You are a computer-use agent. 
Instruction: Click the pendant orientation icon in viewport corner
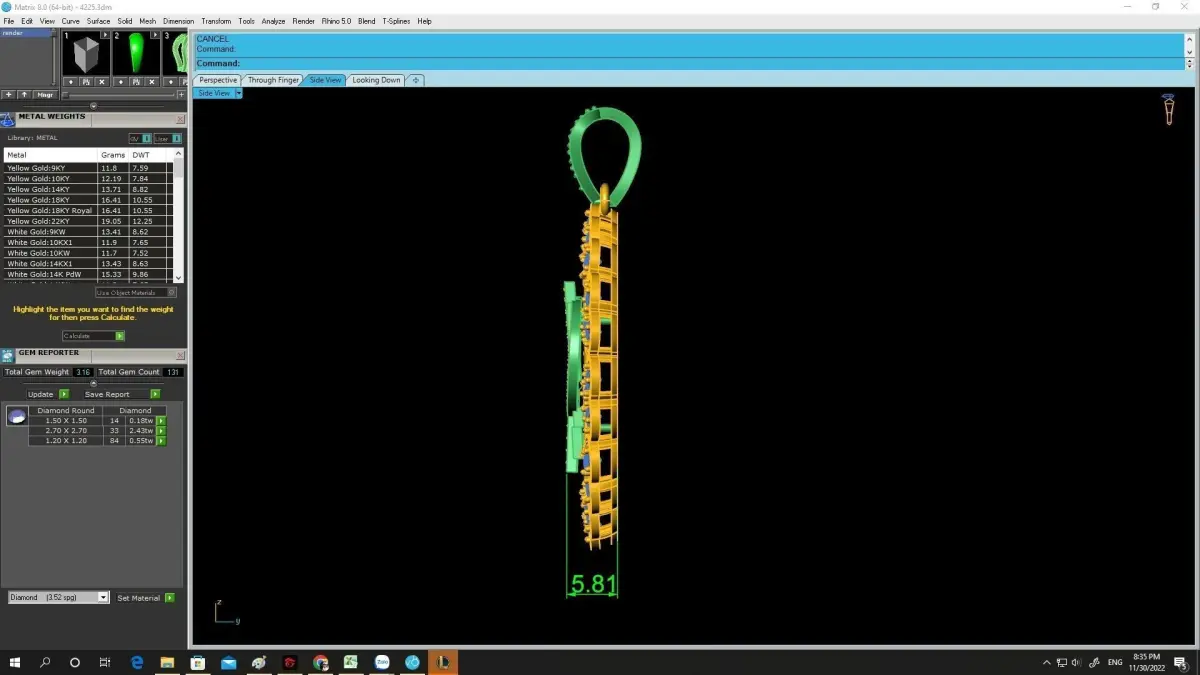click(1168, 109)
